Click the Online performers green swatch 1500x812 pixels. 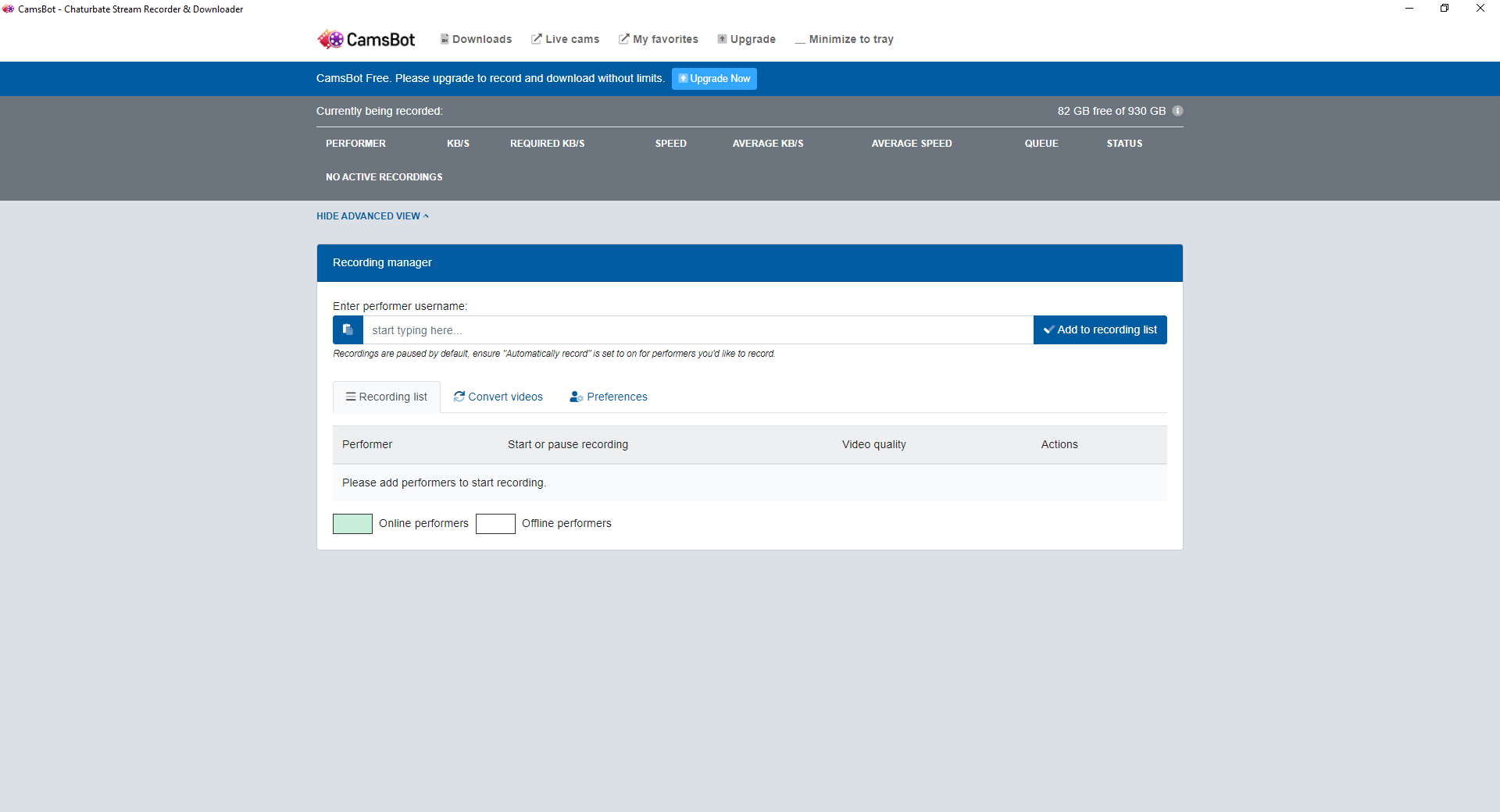tap(352, 524)
